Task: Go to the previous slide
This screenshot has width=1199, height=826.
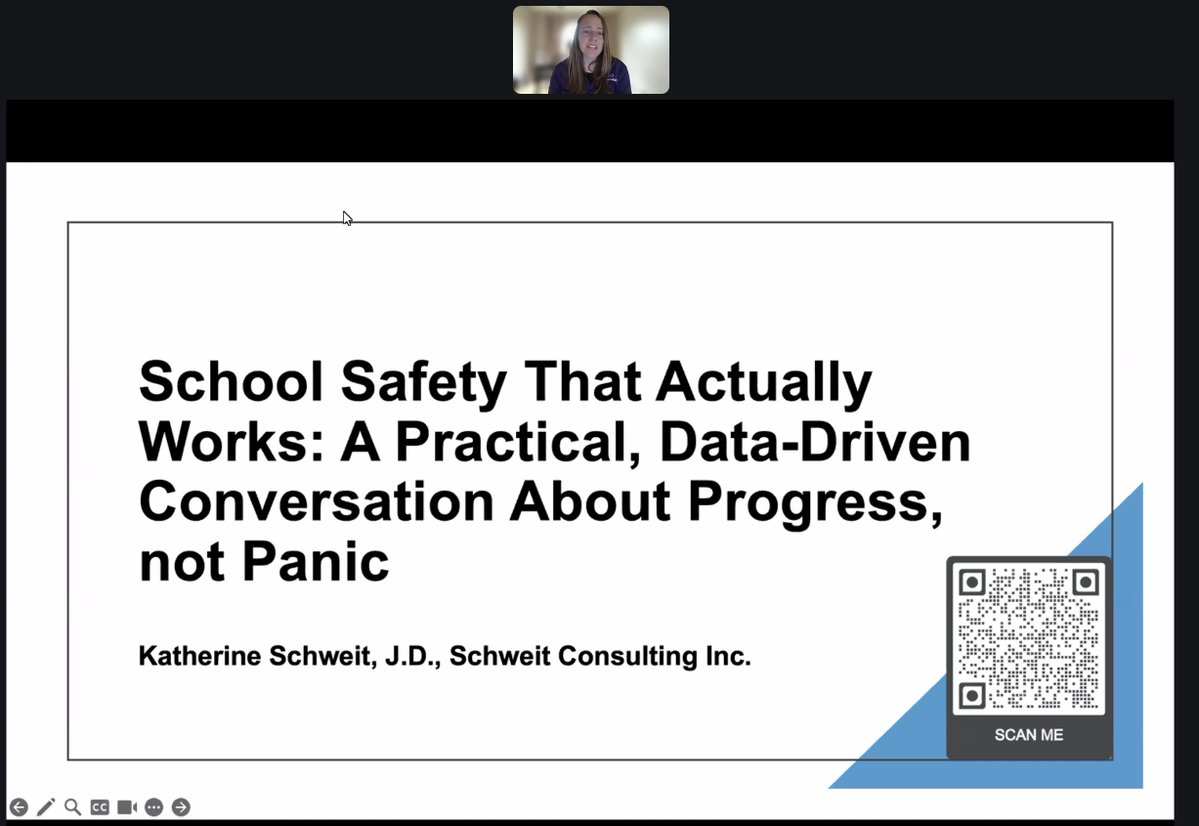Action: click(18, 807)
